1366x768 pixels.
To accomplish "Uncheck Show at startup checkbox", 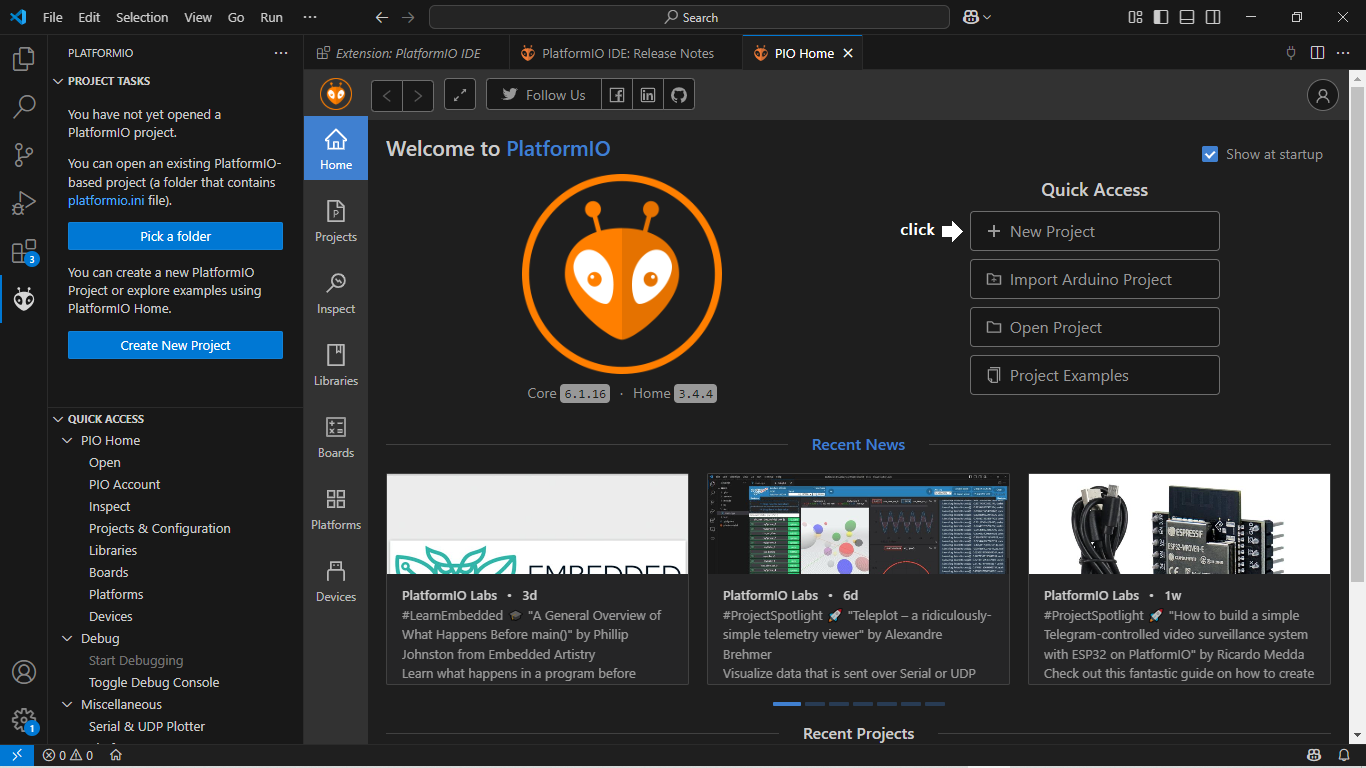I will (1210, 154).
